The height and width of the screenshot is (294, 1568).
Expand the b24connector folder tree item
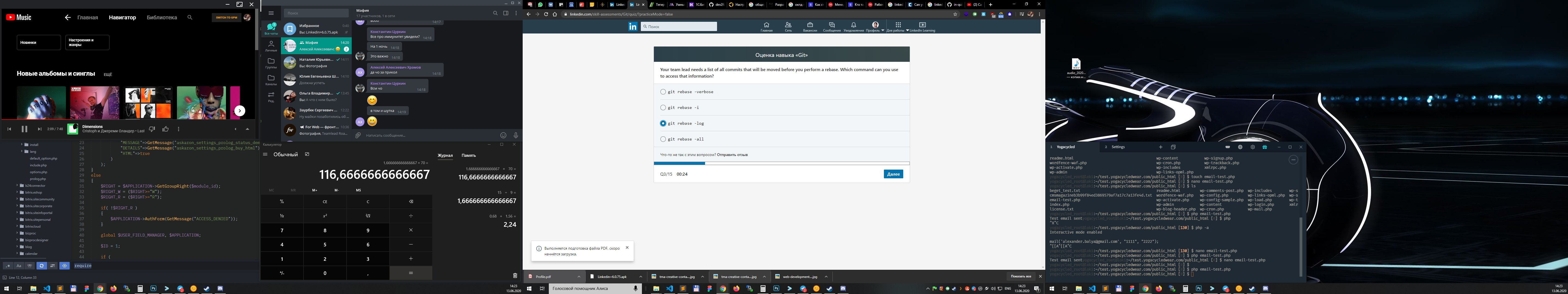17,186
